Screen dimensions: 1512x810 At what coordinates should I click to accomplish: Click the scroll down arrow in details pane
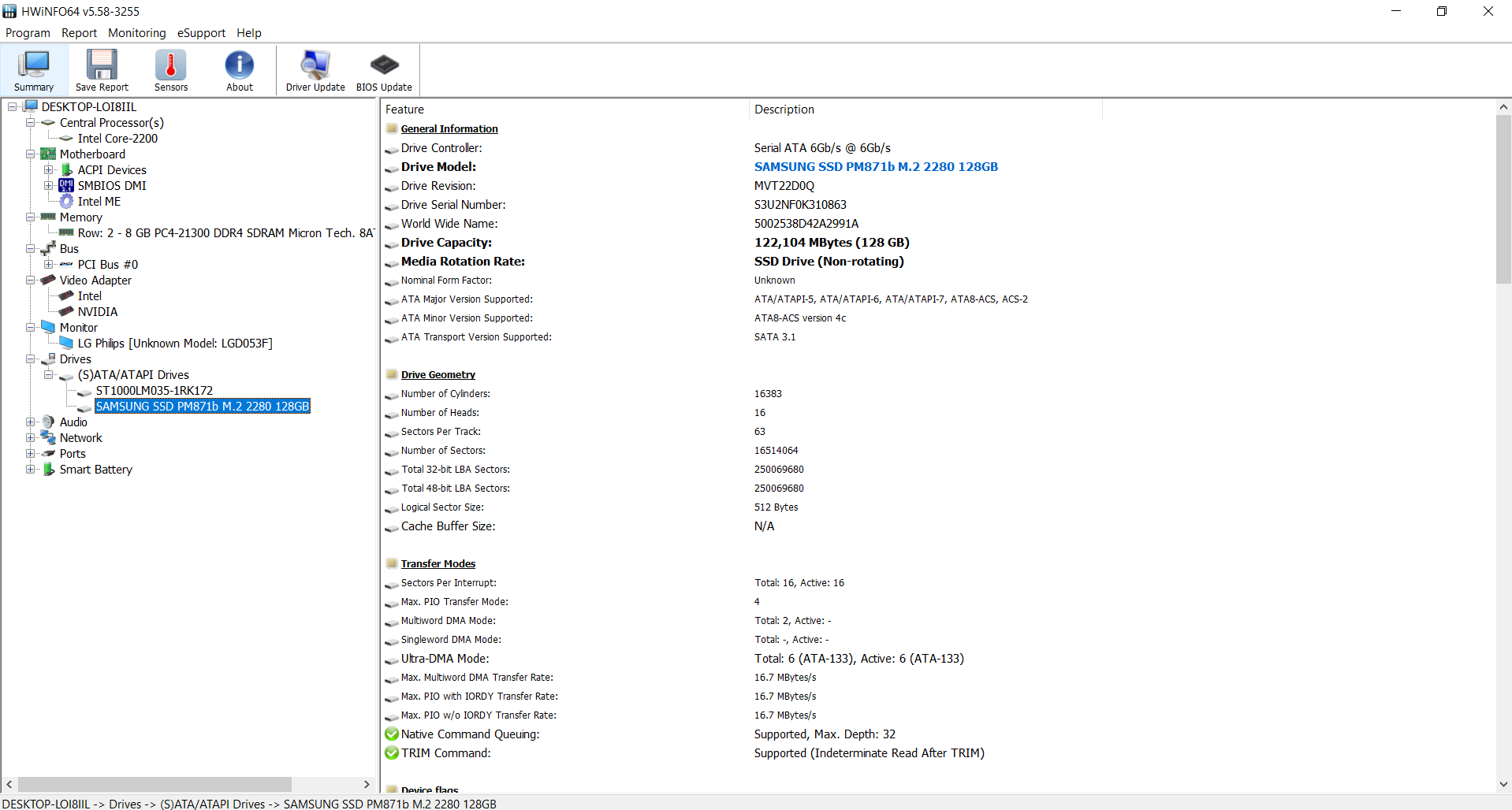pyautogui.click(x=1503, y=784)
